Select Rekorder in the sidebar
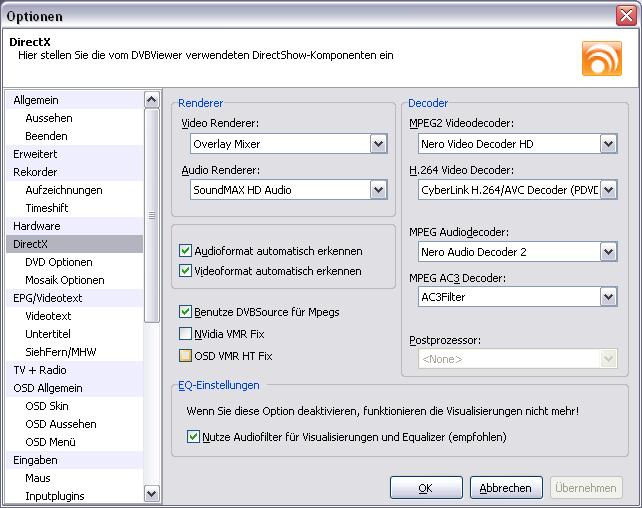Image resolution: width=642 pixels, height=508 pixels. click(x=75, y=172)
